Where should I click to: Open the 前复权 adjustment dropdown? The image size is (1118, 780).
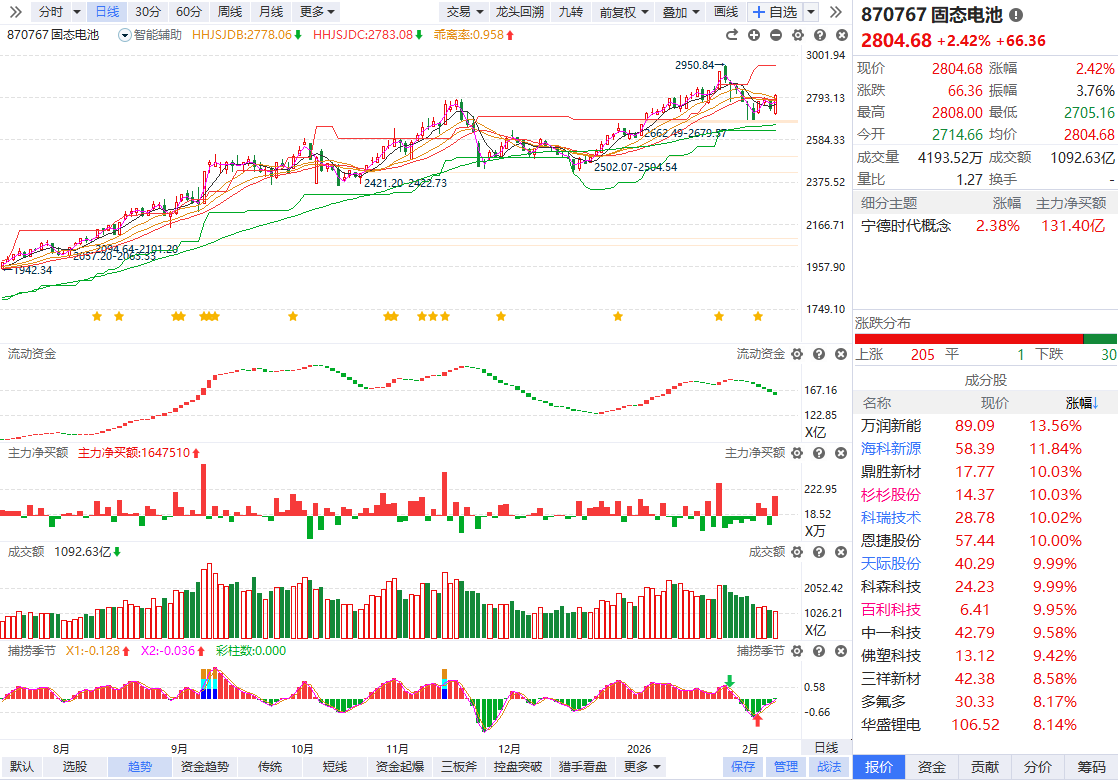(x=622, y=12)
